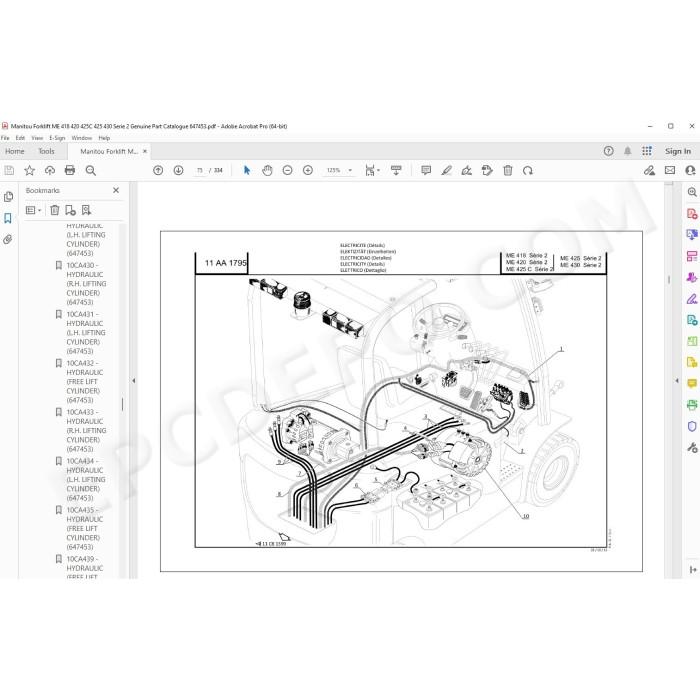This screenshot has width=700, height=700.
Task: Add new bookmark icon
Action: 70,210
